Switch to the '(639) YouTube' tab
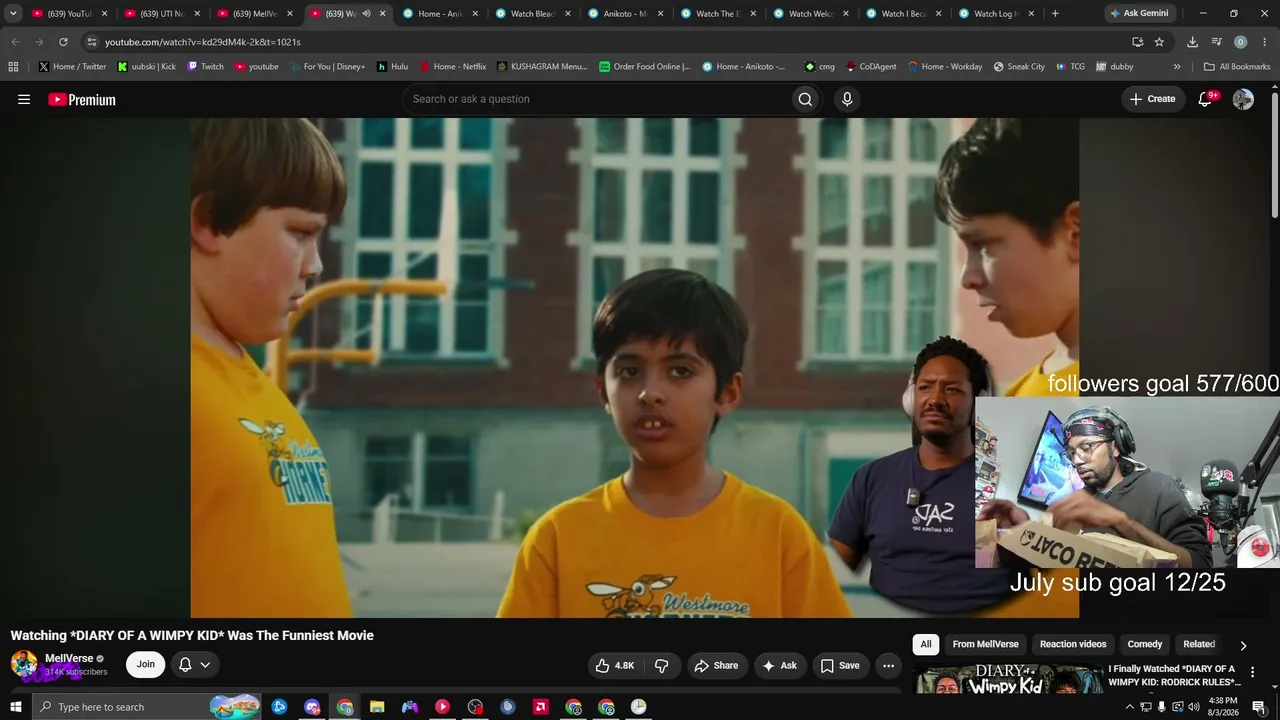This screenshot has height=720, width=1280. tap(70, 14)
